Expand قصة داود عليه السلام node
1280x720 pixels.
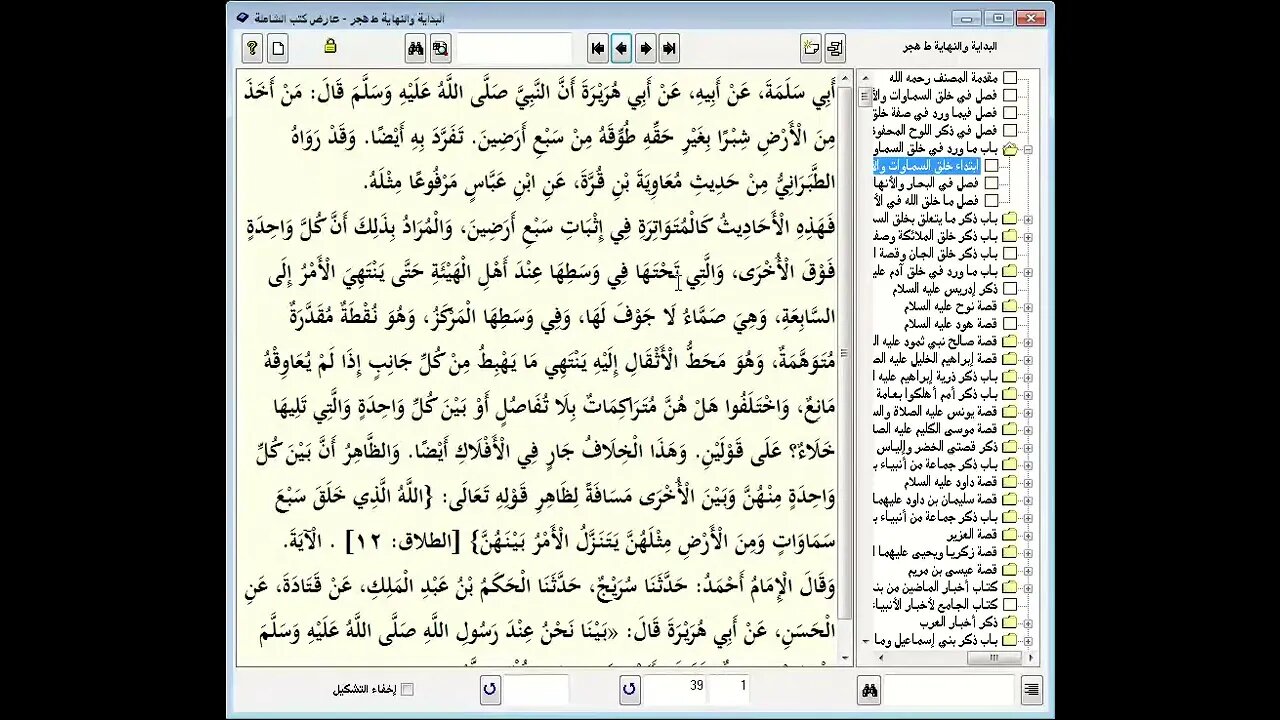pos(1028,482)
